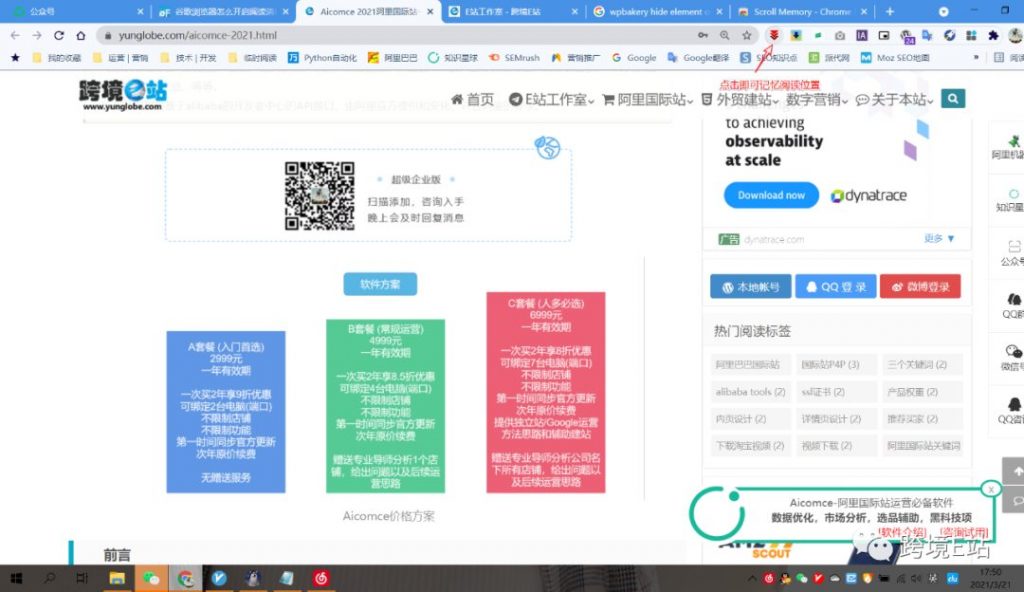Image resolution: width=1024 pixels, height=592 pixels.
Task: Click the IA extension icon
Action: [x=862, y=35]
